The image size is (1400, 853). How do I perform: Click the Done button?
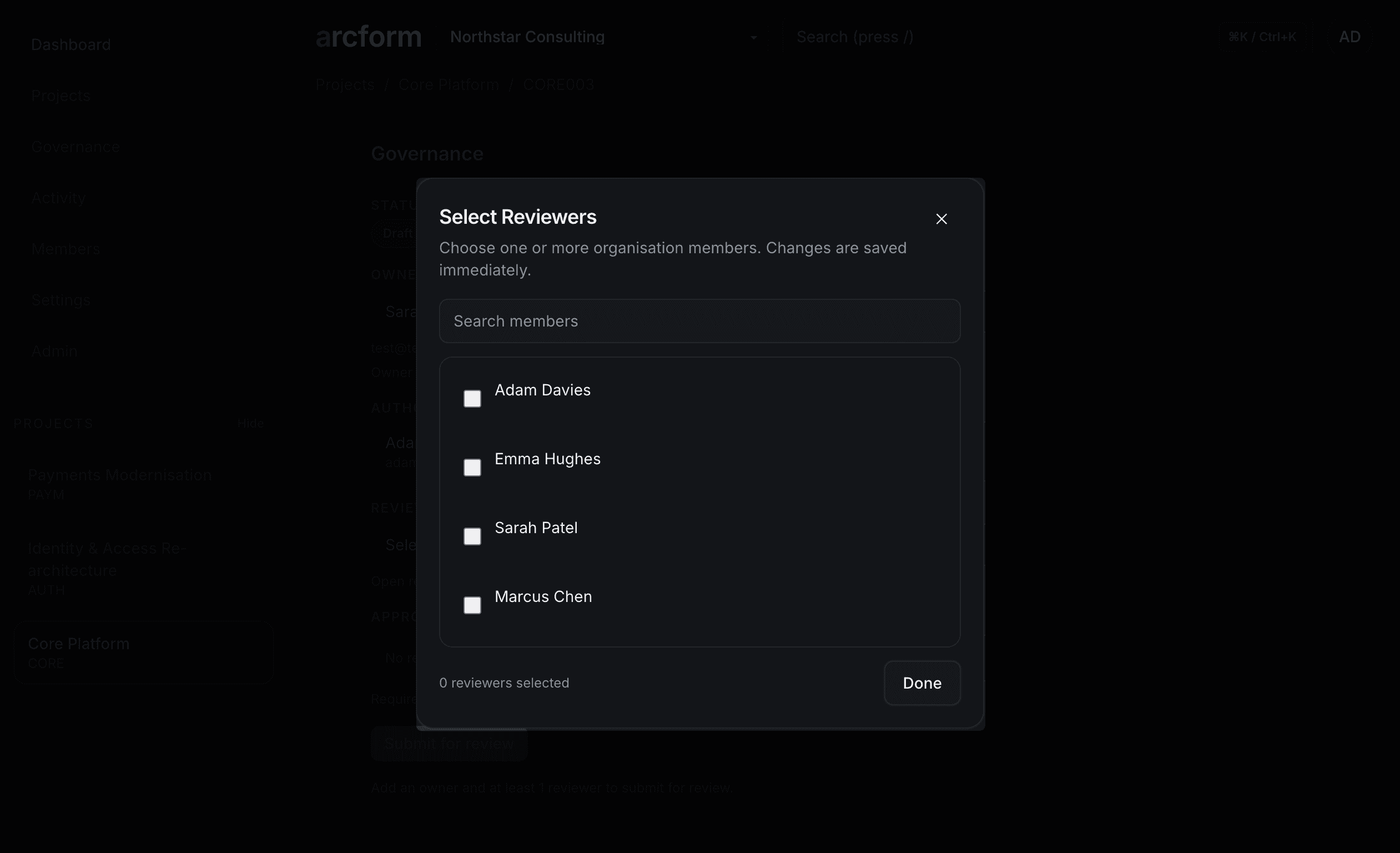921,683
